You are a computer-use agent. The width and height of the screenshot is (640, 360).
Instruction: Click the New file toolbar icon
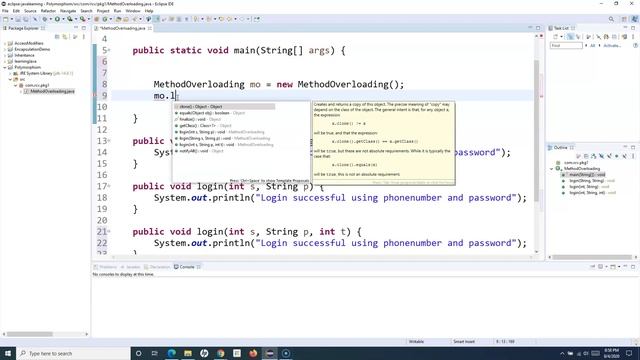(x=6, y=19)
